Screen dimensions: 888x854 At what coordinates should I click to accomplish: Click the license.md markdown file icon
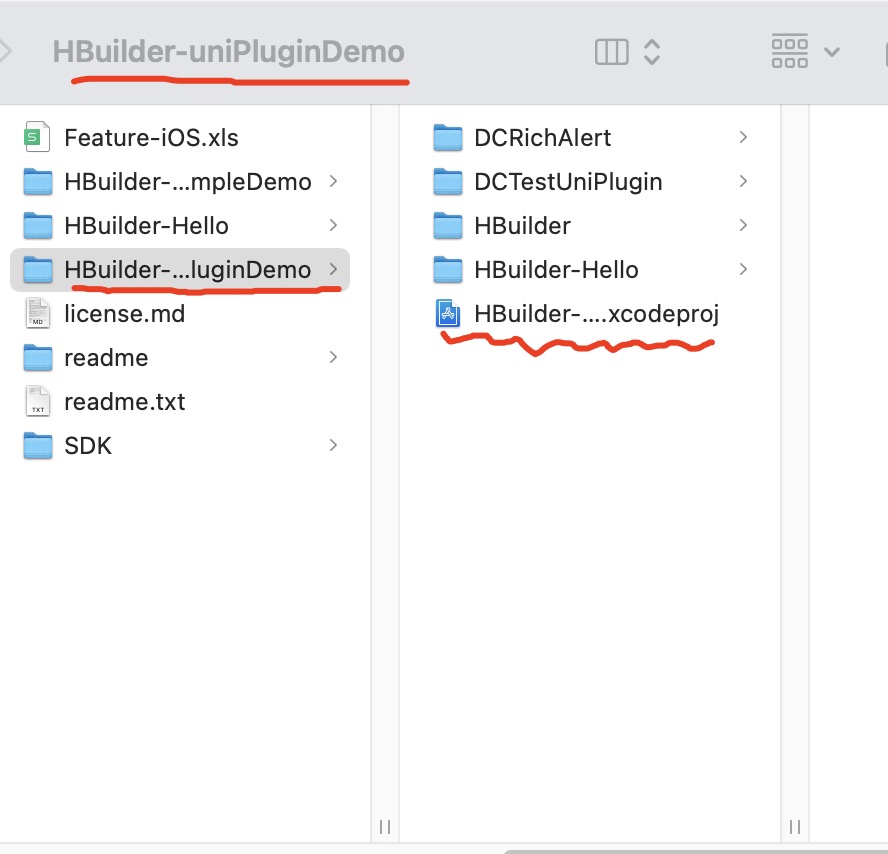pos(37,314)
